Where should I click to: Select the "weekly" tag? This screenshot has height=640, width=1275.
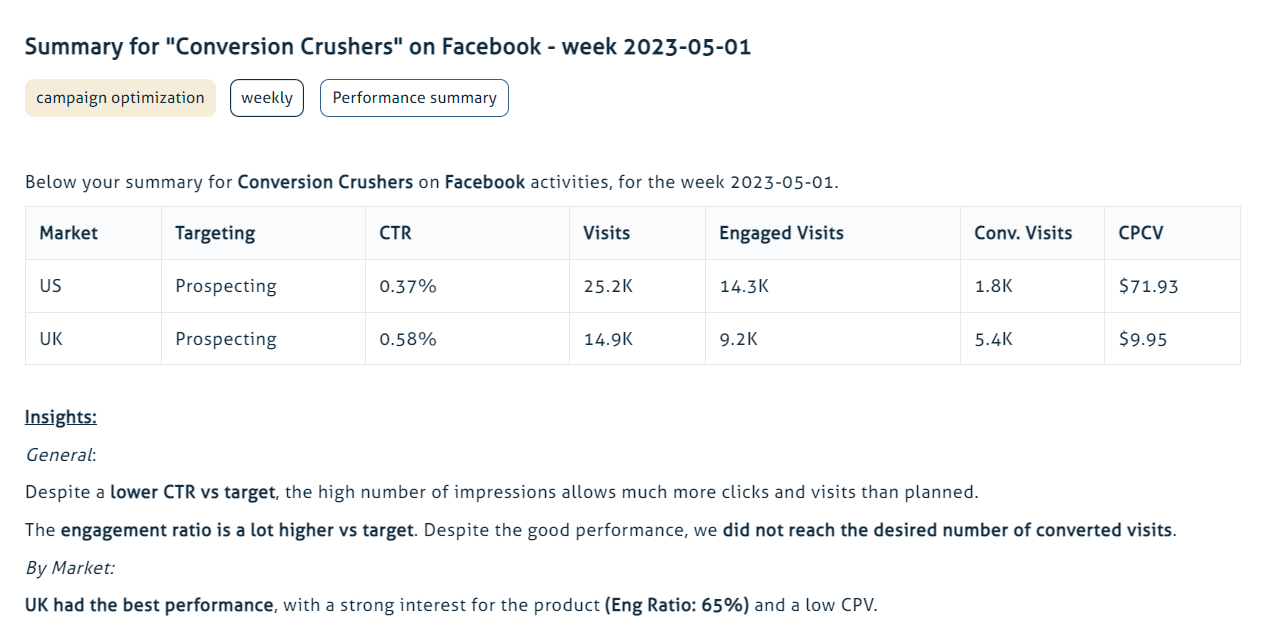tap(267, 98)
